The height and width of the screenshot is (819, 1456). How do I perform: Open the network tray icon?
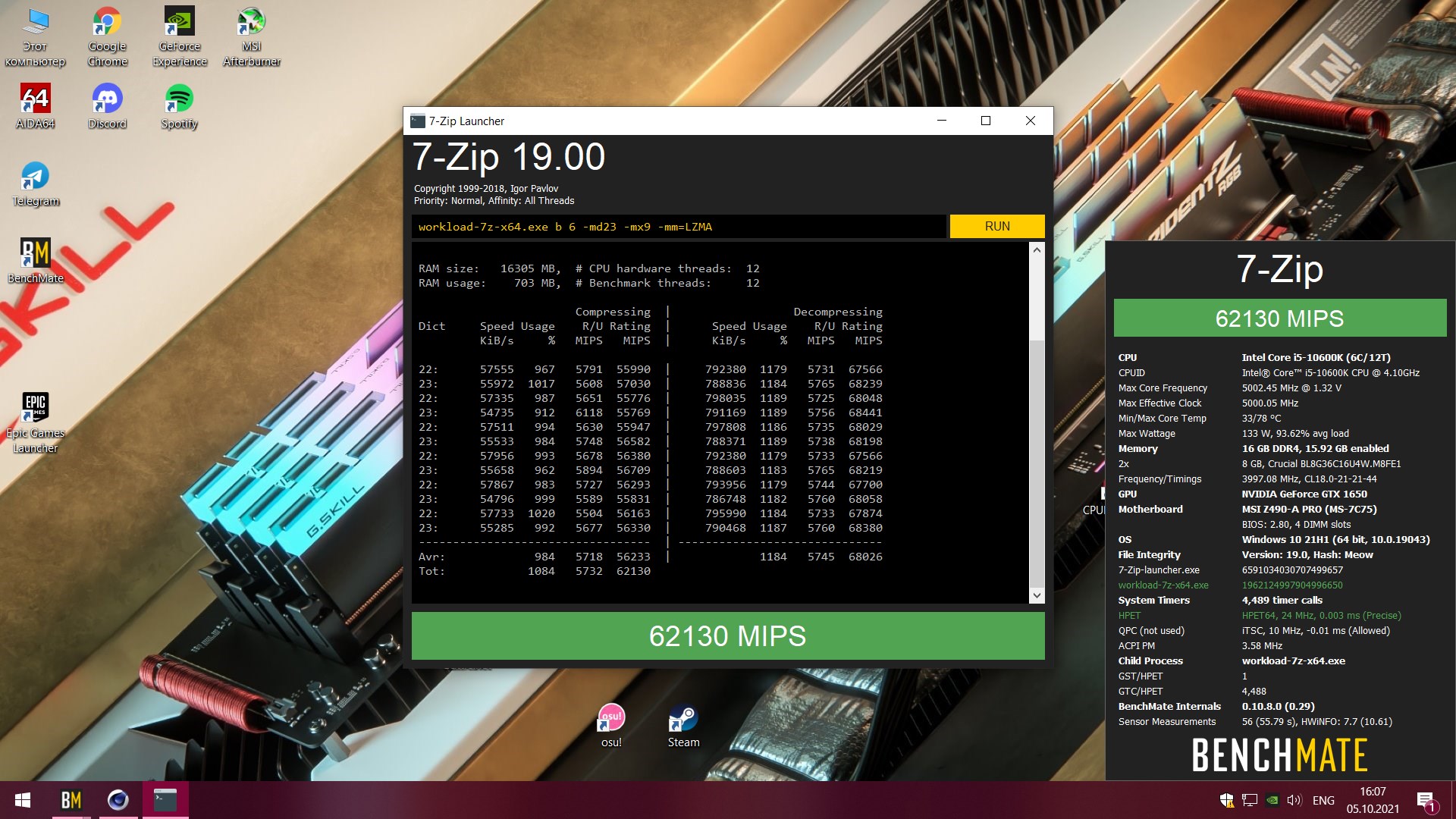coord(1250,800)
